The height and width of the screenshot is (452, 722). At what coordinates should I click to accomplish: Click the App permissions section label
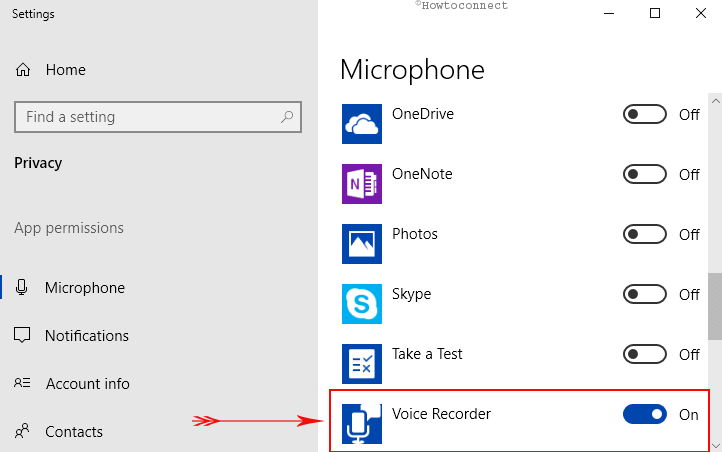69,228
